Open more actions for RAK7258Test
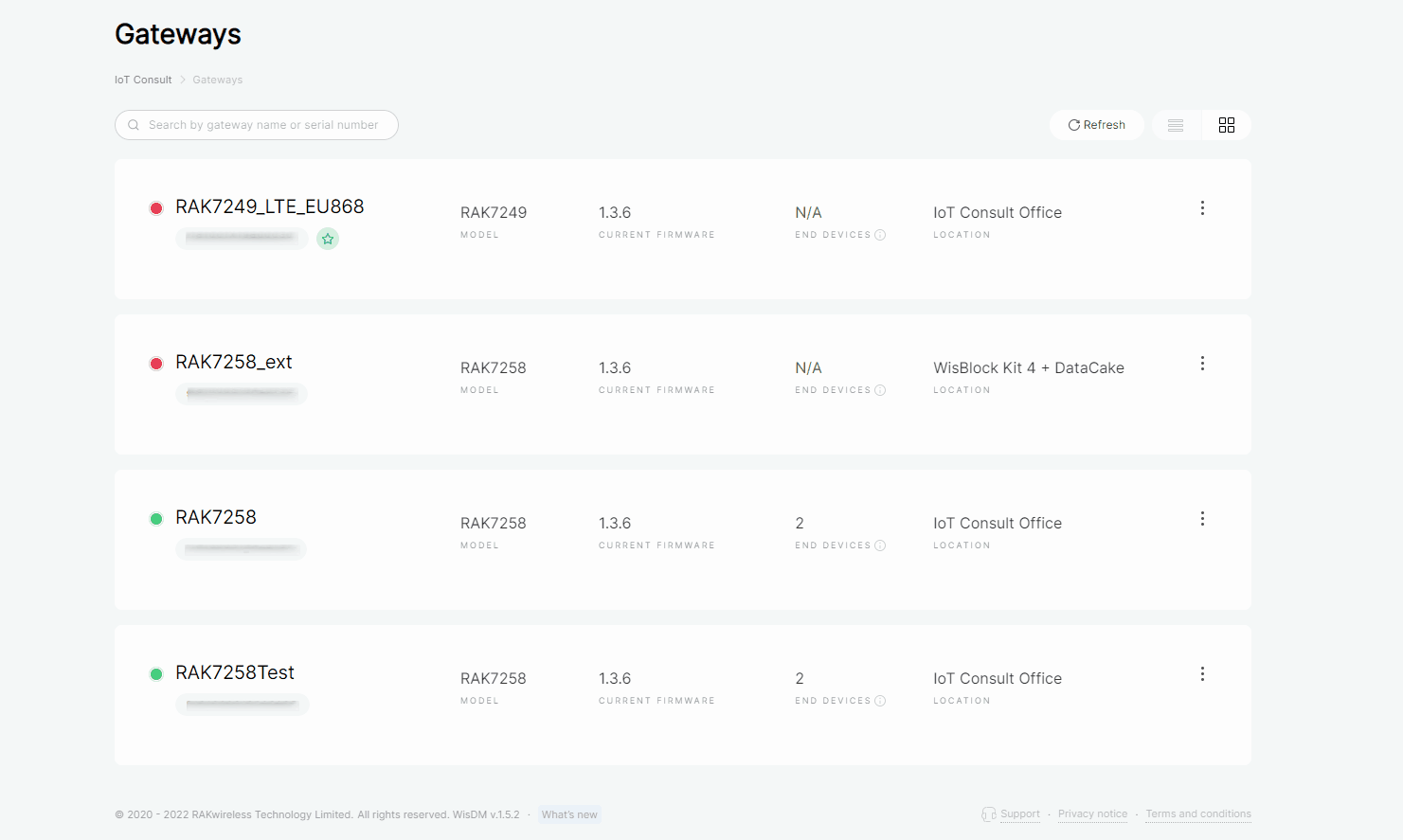This screenshot has width=1403, height=840. [1202, 674]
